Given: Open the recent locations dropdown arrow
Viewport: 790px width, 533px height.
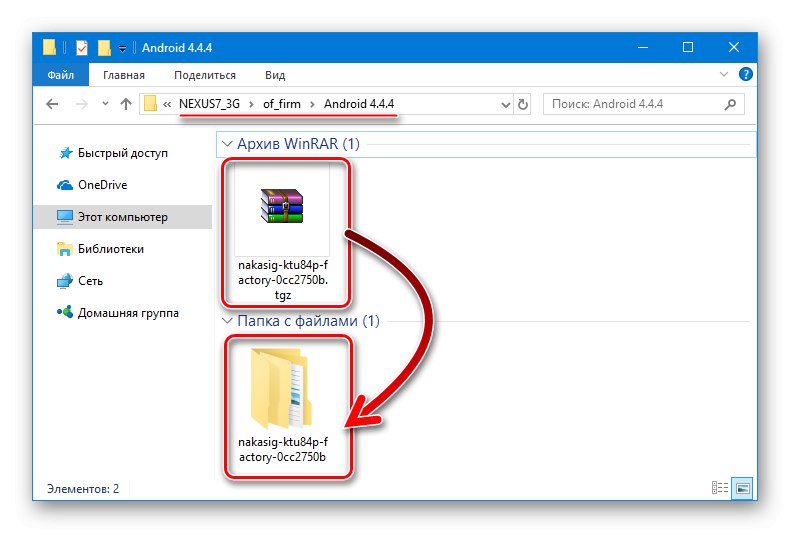Looking at the screenshot, I should (105, 104).
